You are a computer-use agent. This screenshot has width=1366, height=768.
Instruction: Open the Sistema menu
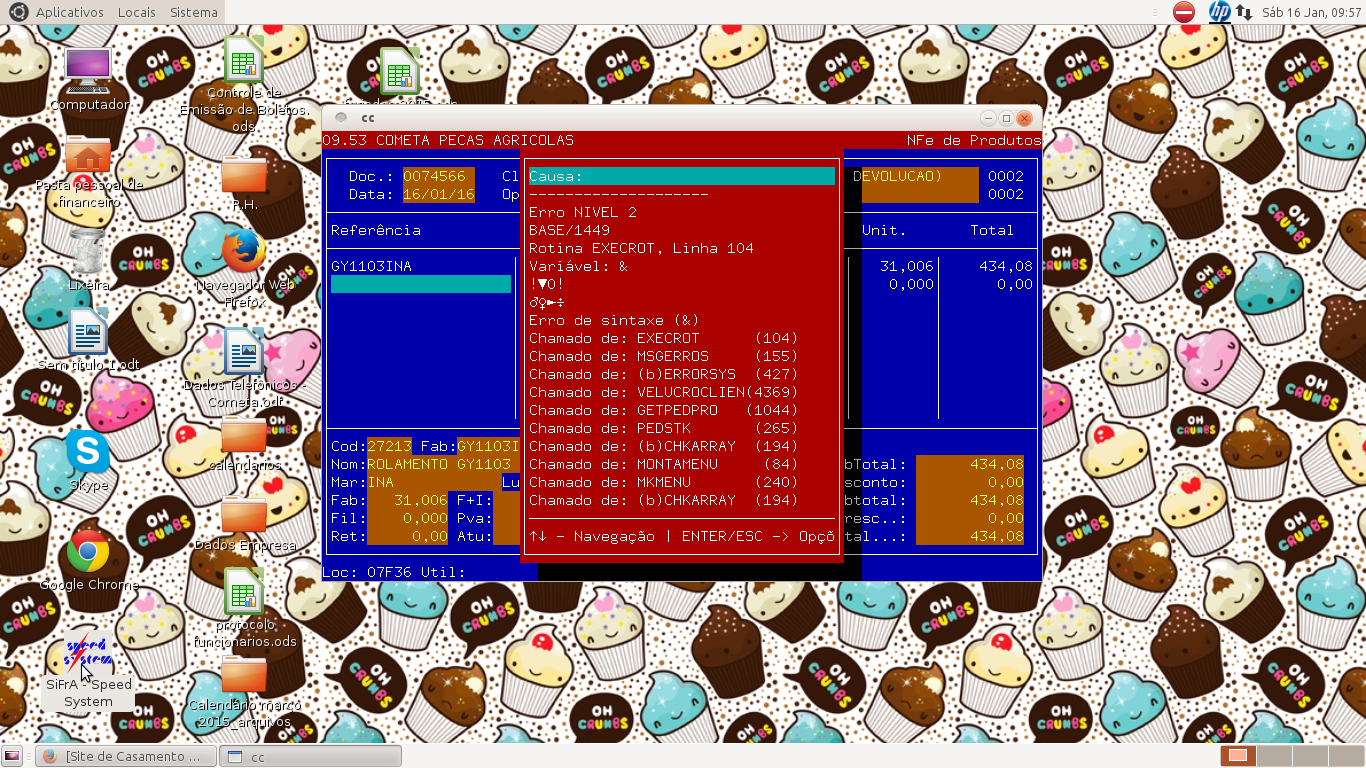(193, 12)
